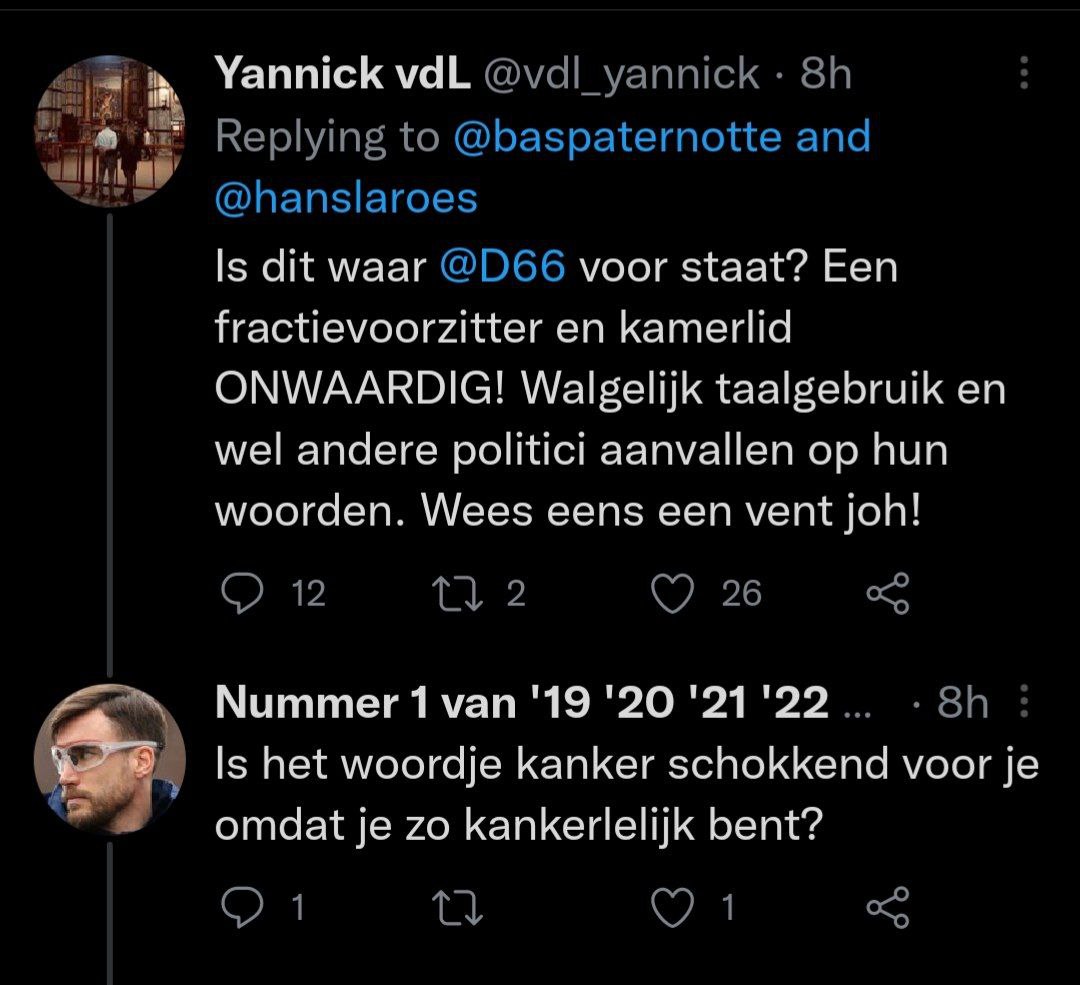Open more options for Yannick's tweet
1080x985 pixels.
point(1023,73)
